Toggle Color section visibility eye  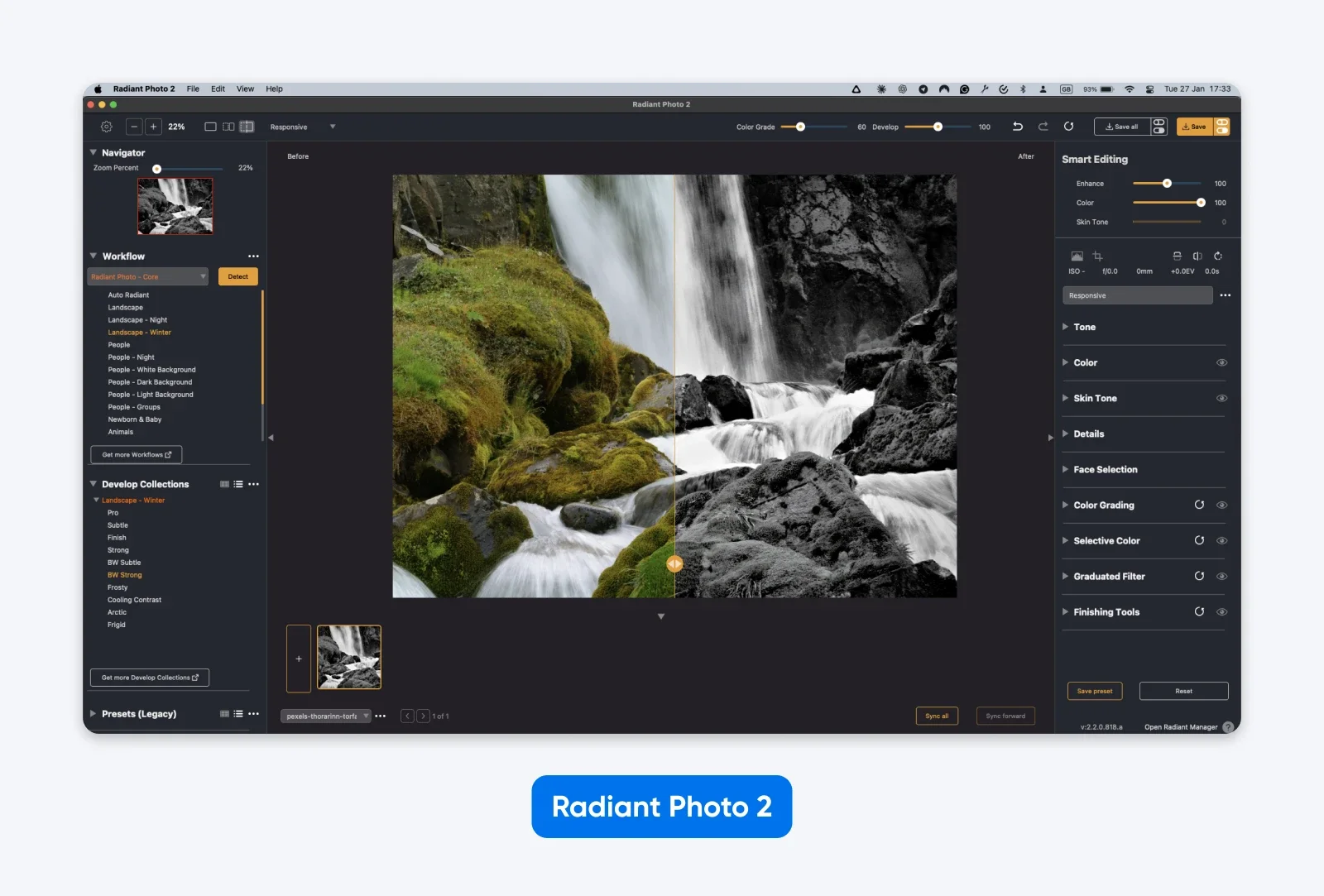(1221, 362)
